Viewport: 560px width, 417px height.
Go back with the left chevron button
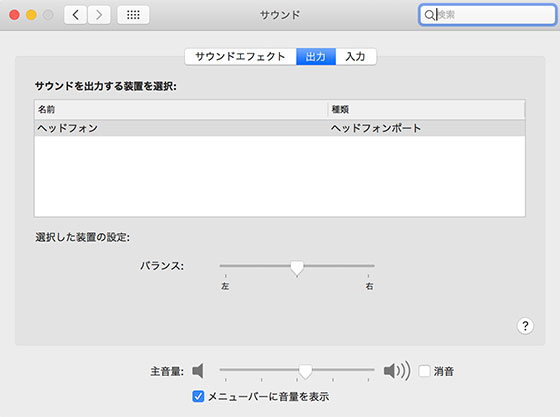pyautogui.click(x=75, y=15)
